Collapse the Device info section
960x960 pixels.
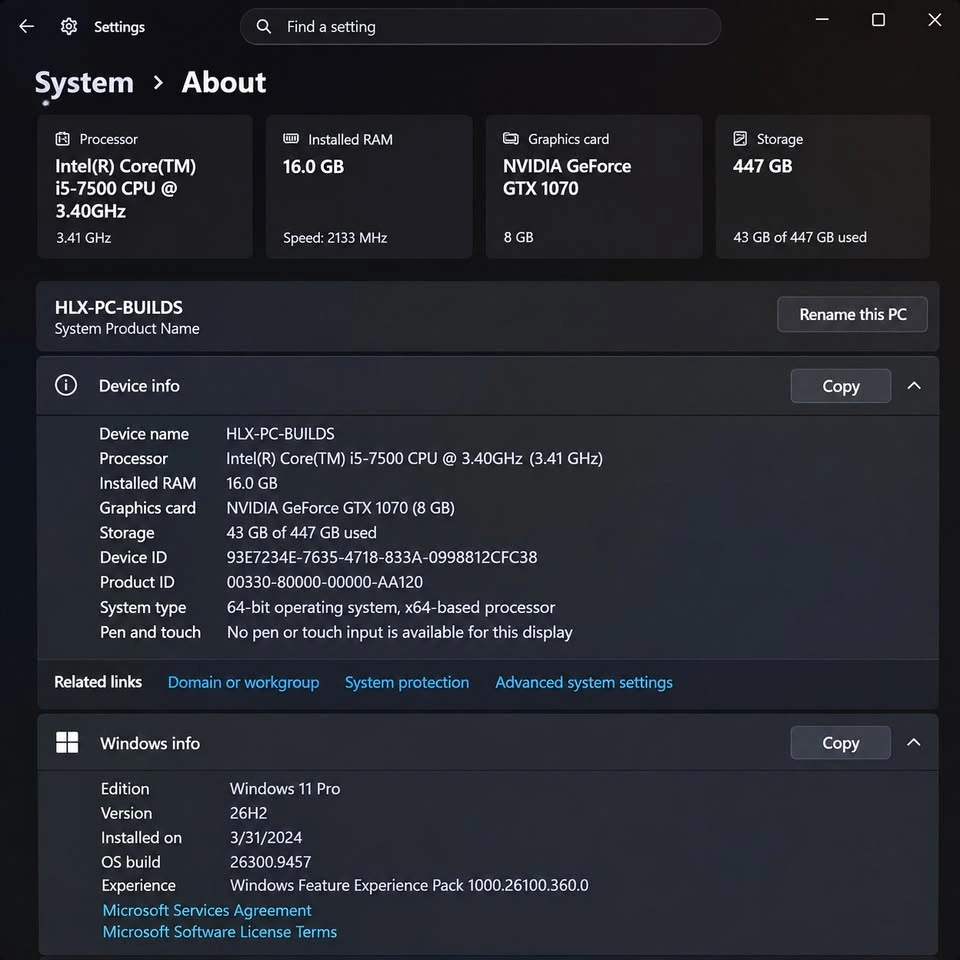(913, 385)
